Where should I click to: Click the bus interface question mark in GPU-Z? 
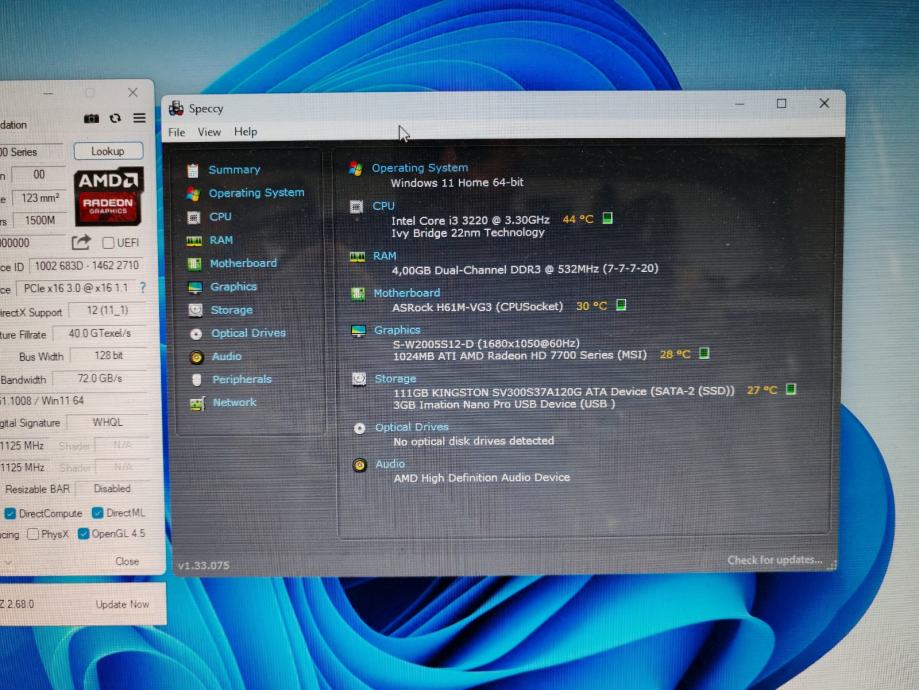142,287
